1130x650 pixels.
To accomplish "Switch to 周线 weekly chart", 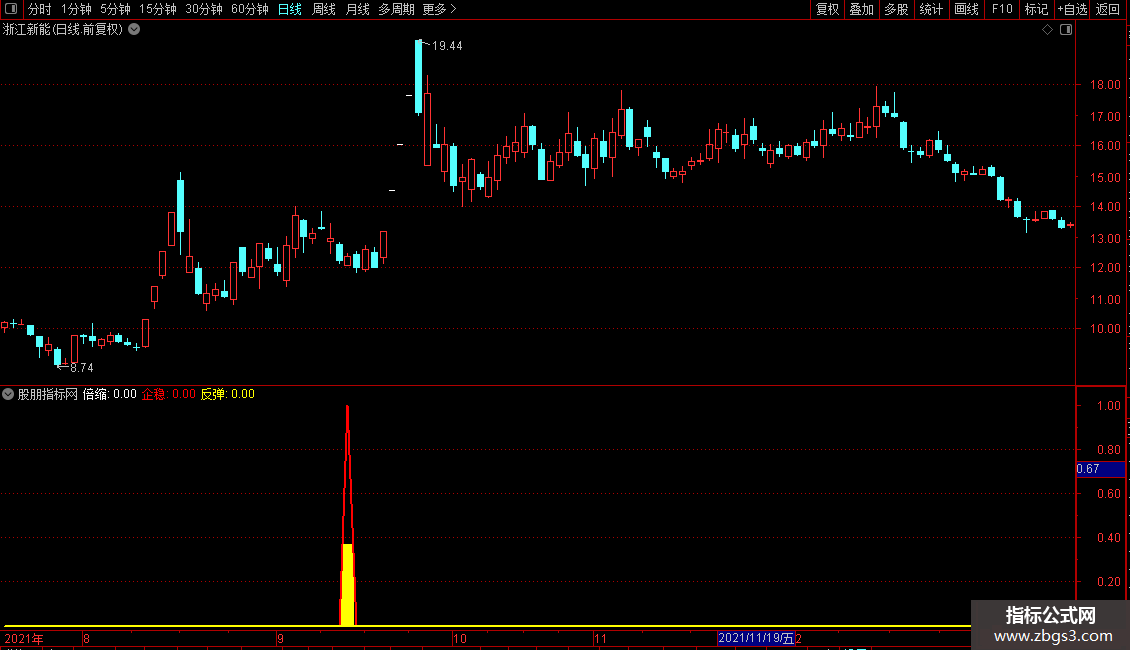I will (324, 9).
